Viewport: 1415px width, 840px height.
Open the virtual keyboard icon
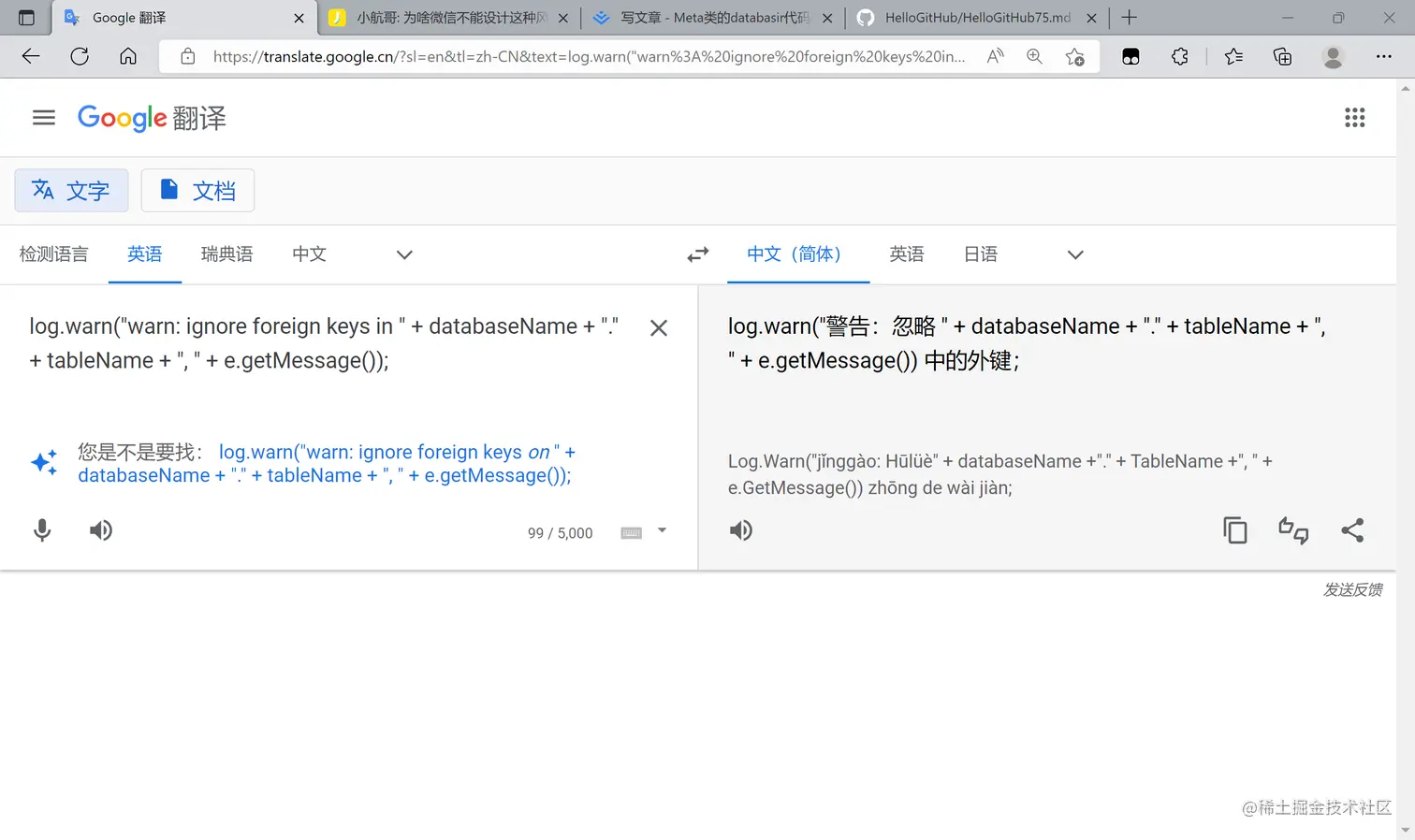pos(632,533)
